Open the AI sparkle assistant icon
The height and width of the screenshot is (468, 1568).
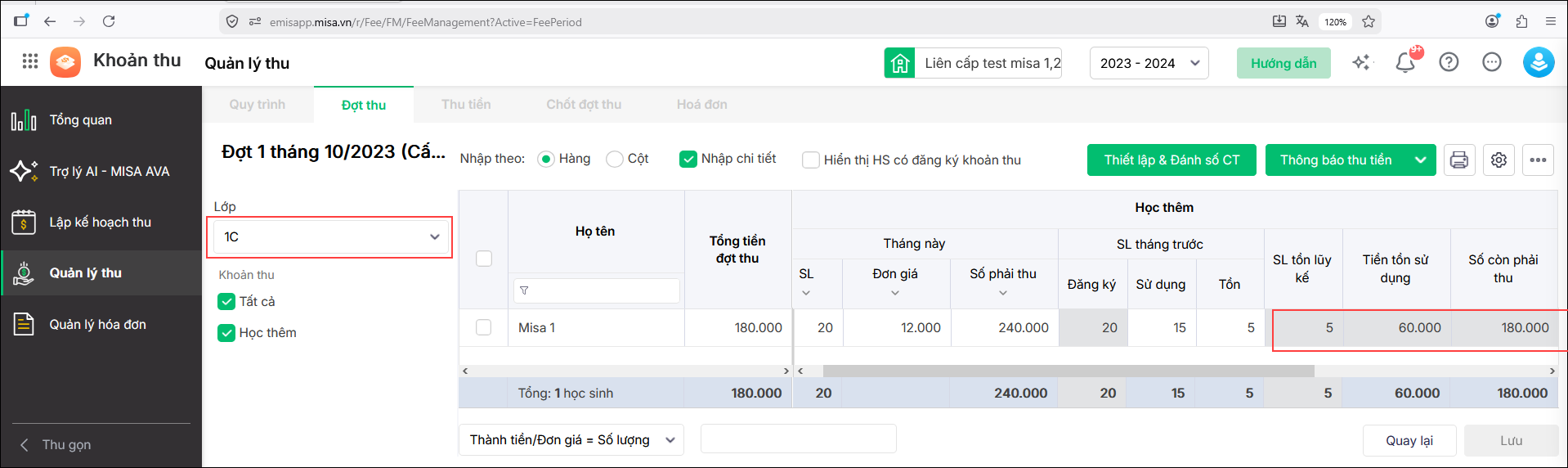(x=1361, y=62)
